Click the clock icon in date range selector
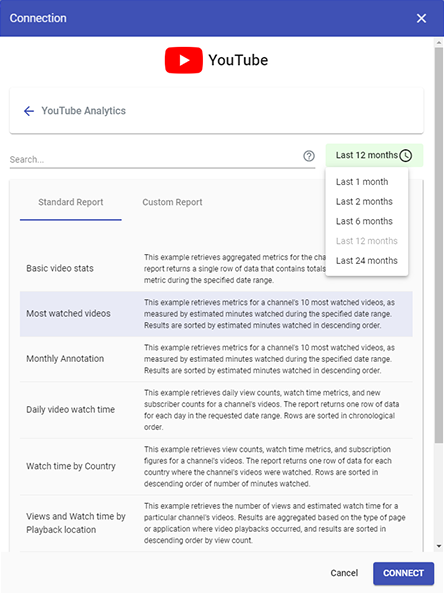This screenshot has height=593, width=444. [x=405, y=155]
